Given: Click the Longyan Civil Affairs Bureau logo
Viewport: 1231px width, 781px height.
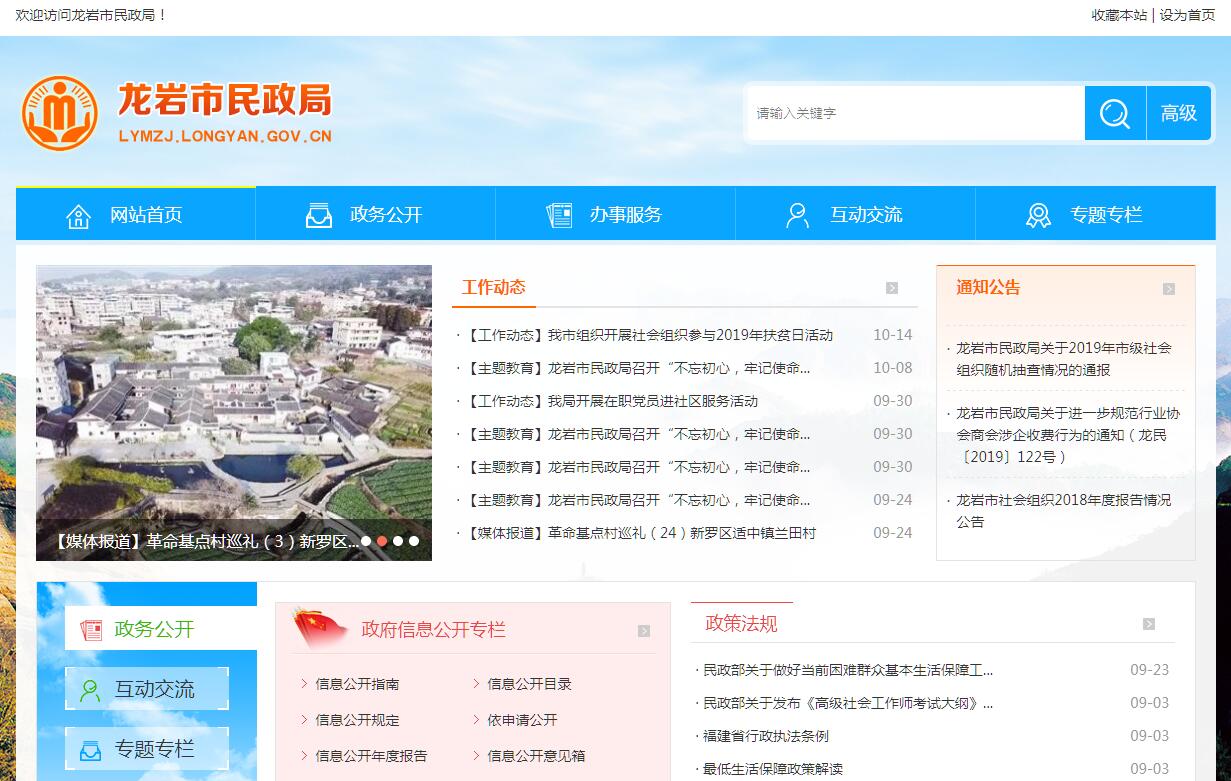Looking at the screenshot, I should click(x=60, y=113).
